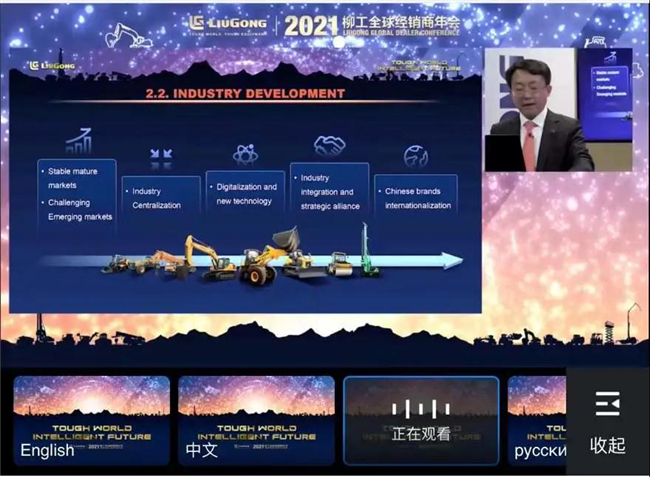Screen dimensions: 650x477
Task: Click the bar chart growth icon
Action: click(x=79, y=141)
